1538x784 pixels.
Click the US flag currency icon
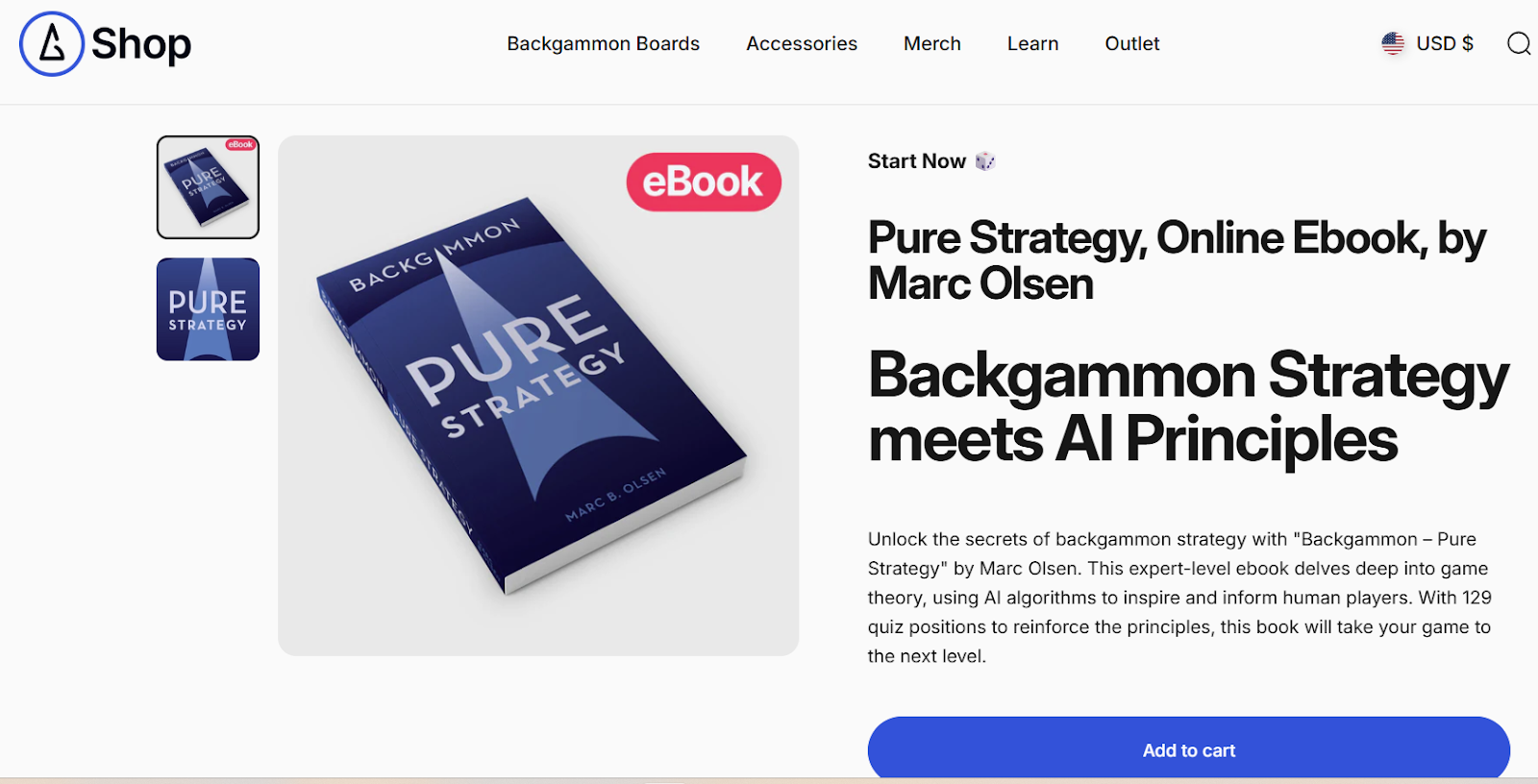1393,43
